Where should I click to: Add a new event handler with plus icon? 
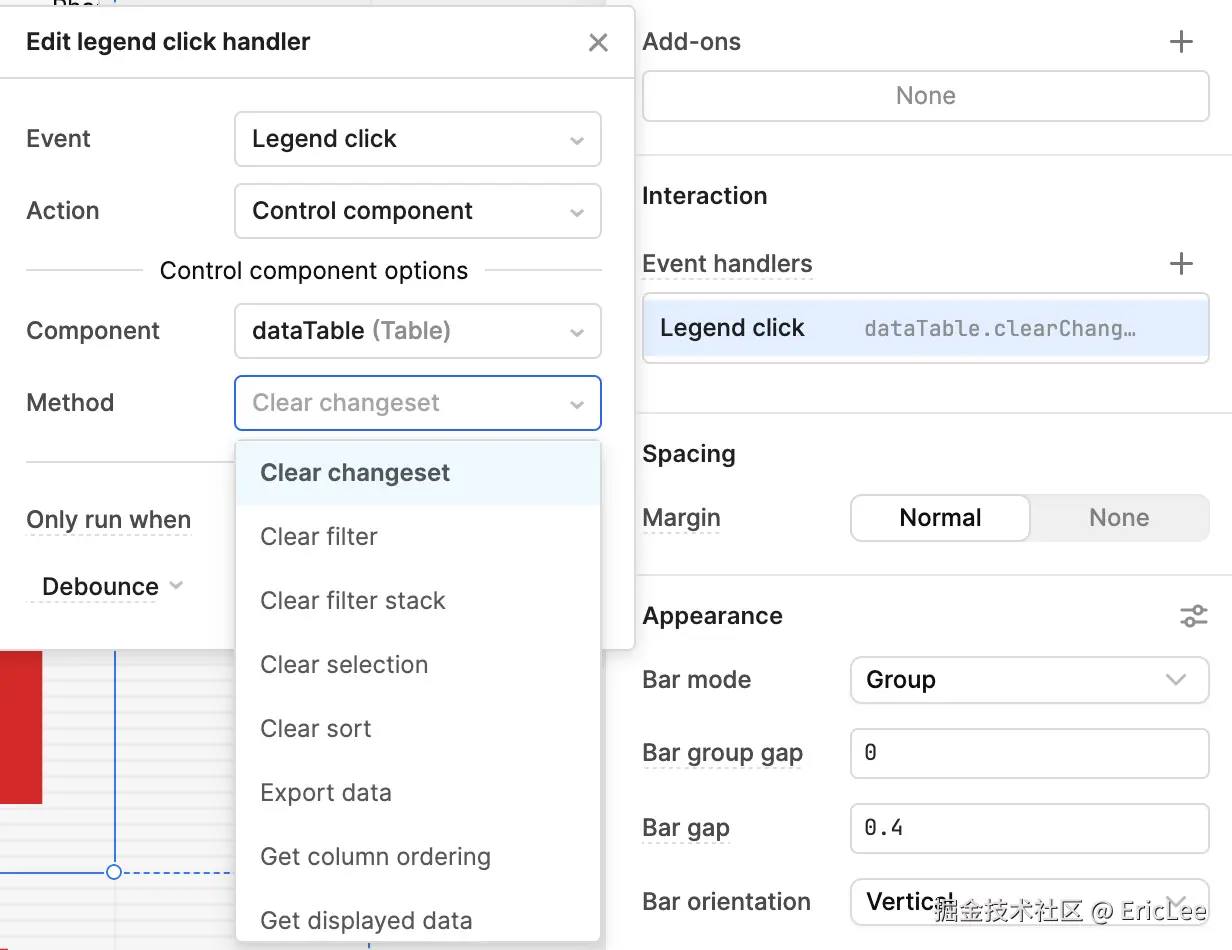[1181, 264]
